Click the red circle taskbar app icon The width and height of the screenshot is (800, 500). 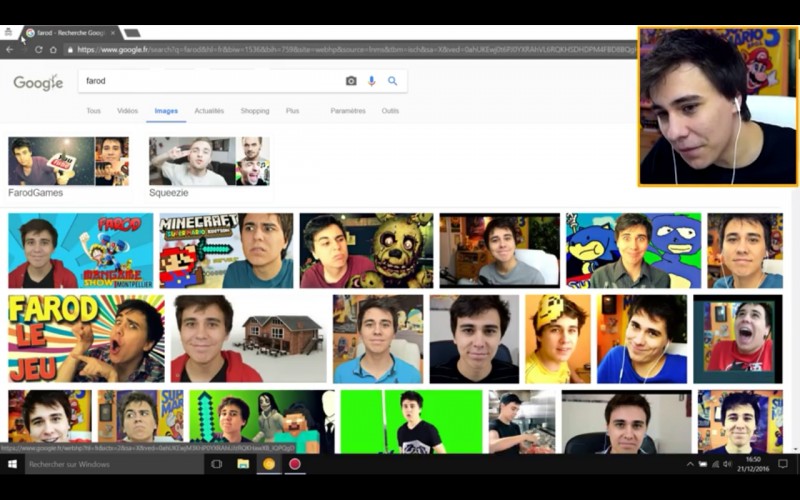point(294,464)
